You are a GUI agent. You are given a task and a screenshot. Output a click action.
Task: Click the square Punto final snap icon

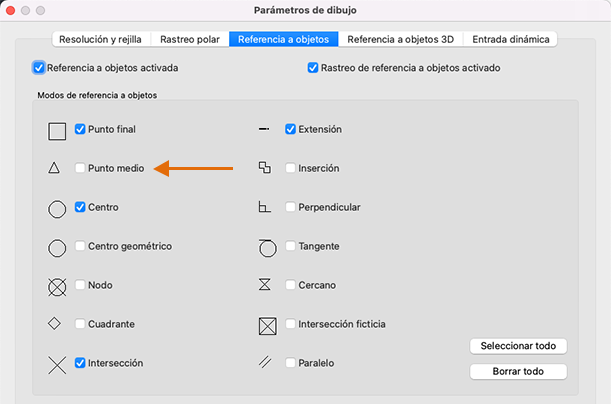point(57,130)
